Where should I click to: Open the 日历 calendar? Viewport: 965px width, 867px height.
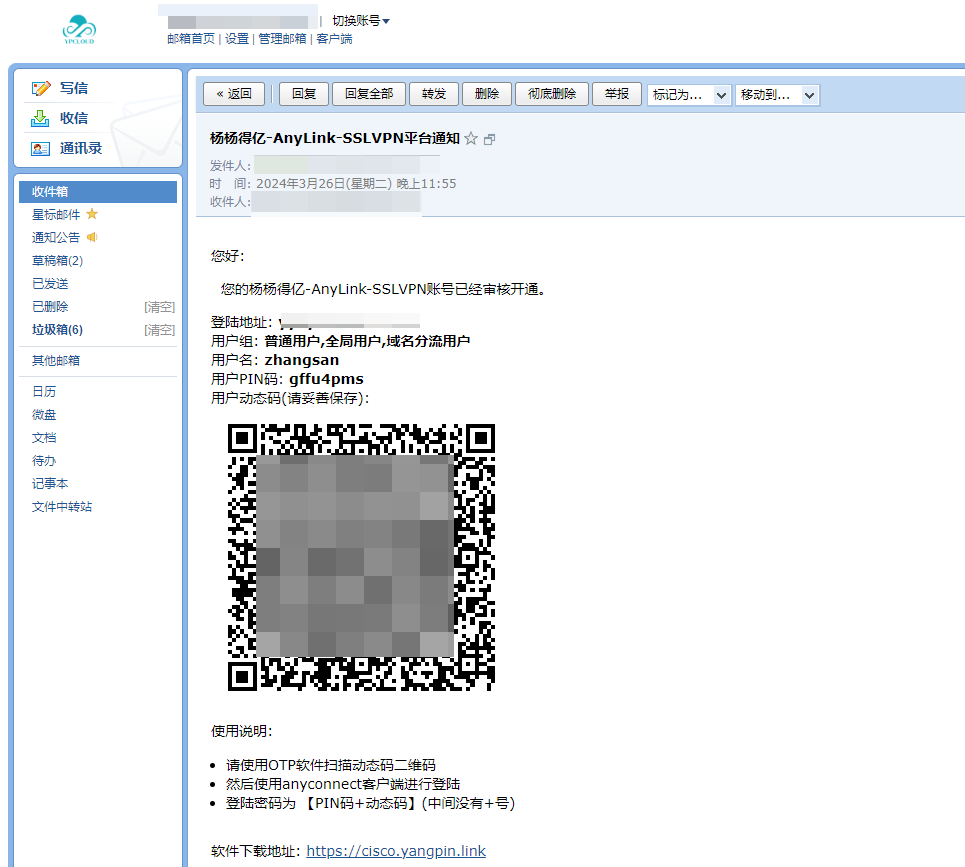tap(44, 391)
